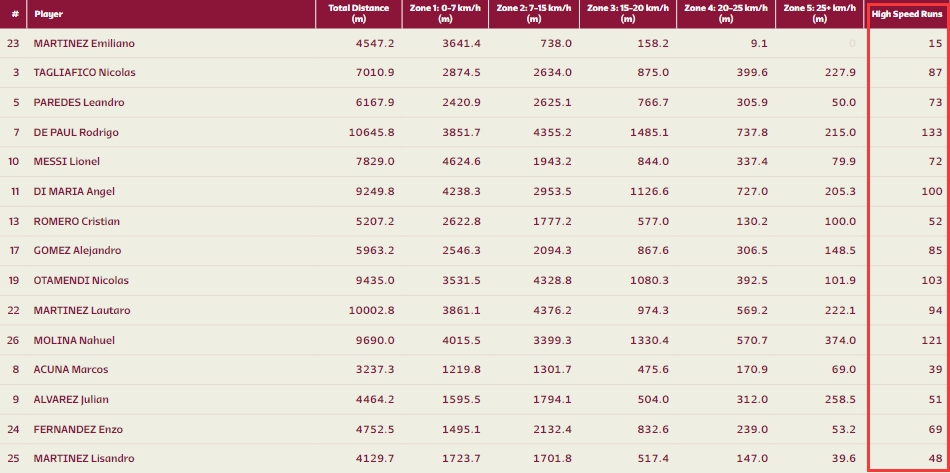The height and width of the screenshot is (473, 950).
Task: Select player MARTINEZ Lisandro
Action: click(x=84, y=458)
